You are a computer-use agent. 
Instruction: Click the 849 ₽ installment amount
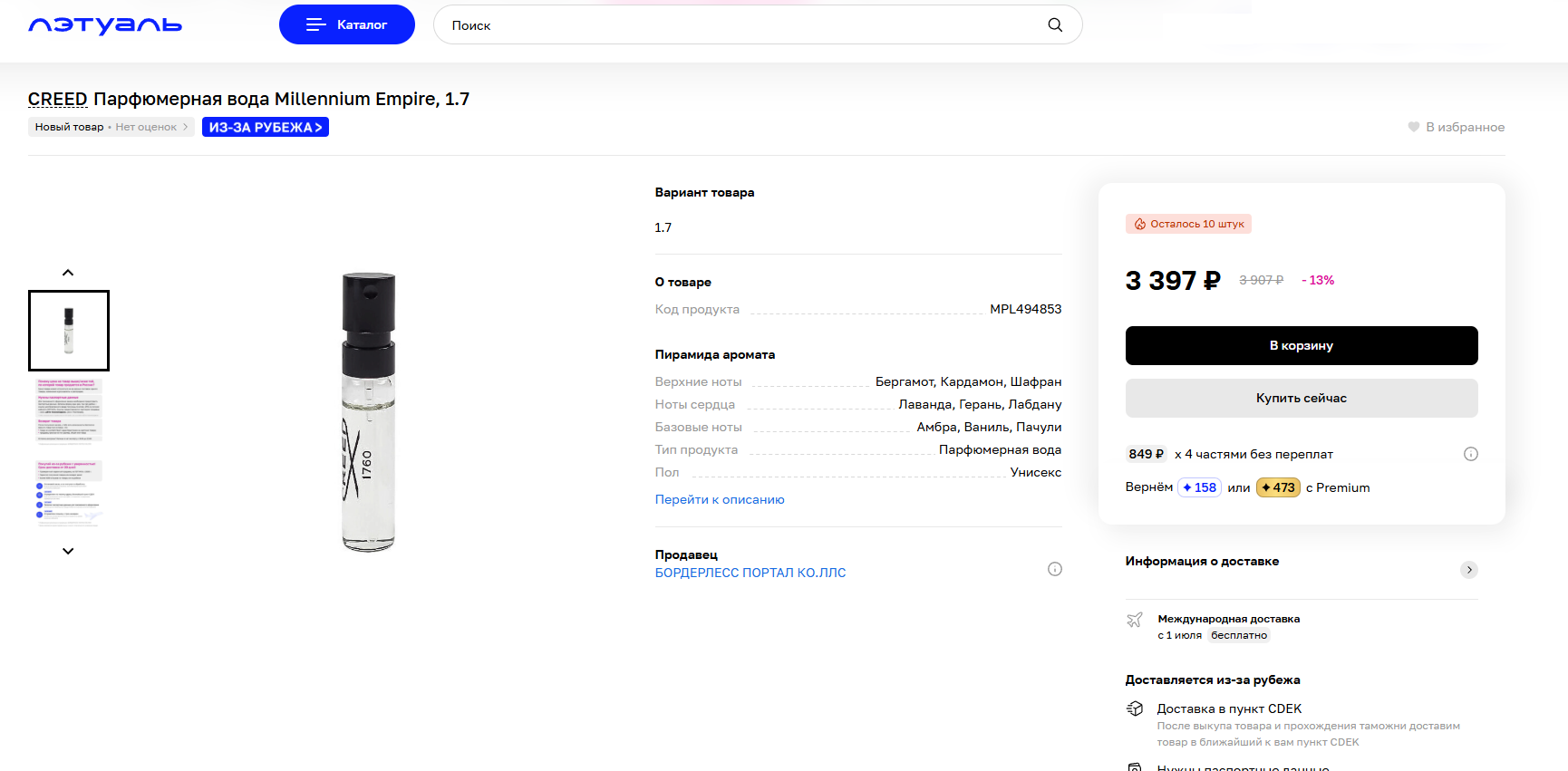click(x=1147, y=454)
